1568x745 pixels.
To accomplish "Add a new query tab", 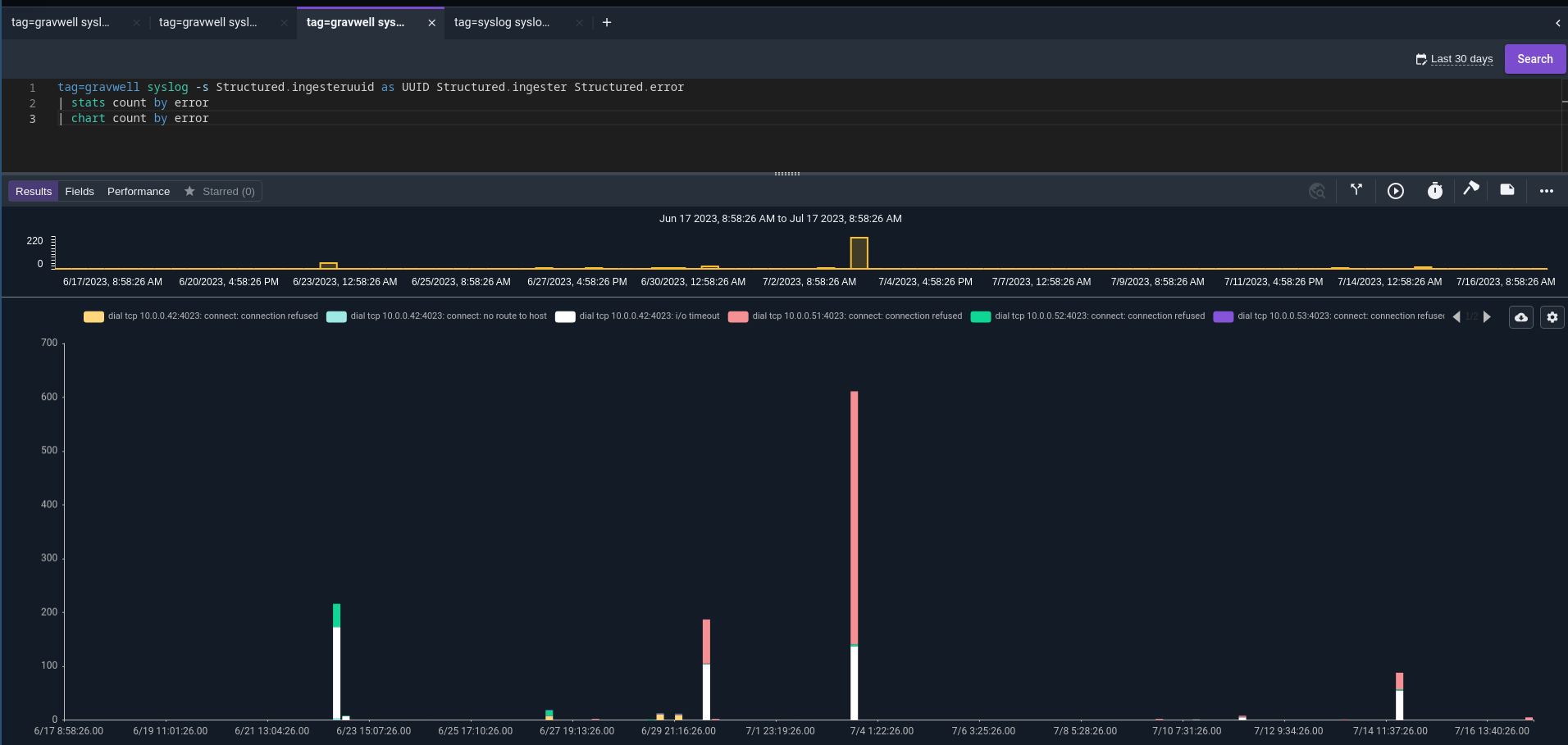I will [x=607, y=22].
